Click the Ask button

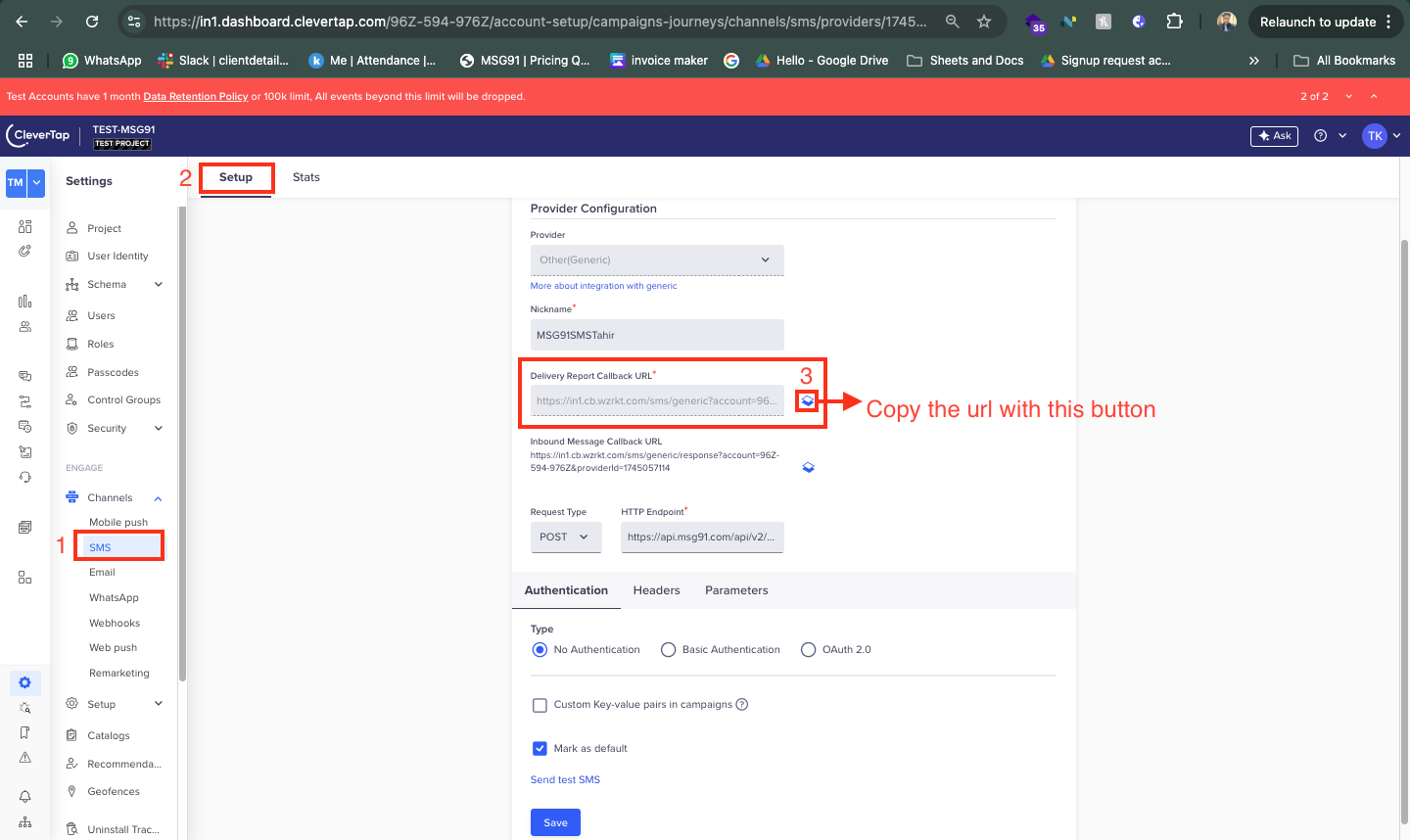(1274, 136)
